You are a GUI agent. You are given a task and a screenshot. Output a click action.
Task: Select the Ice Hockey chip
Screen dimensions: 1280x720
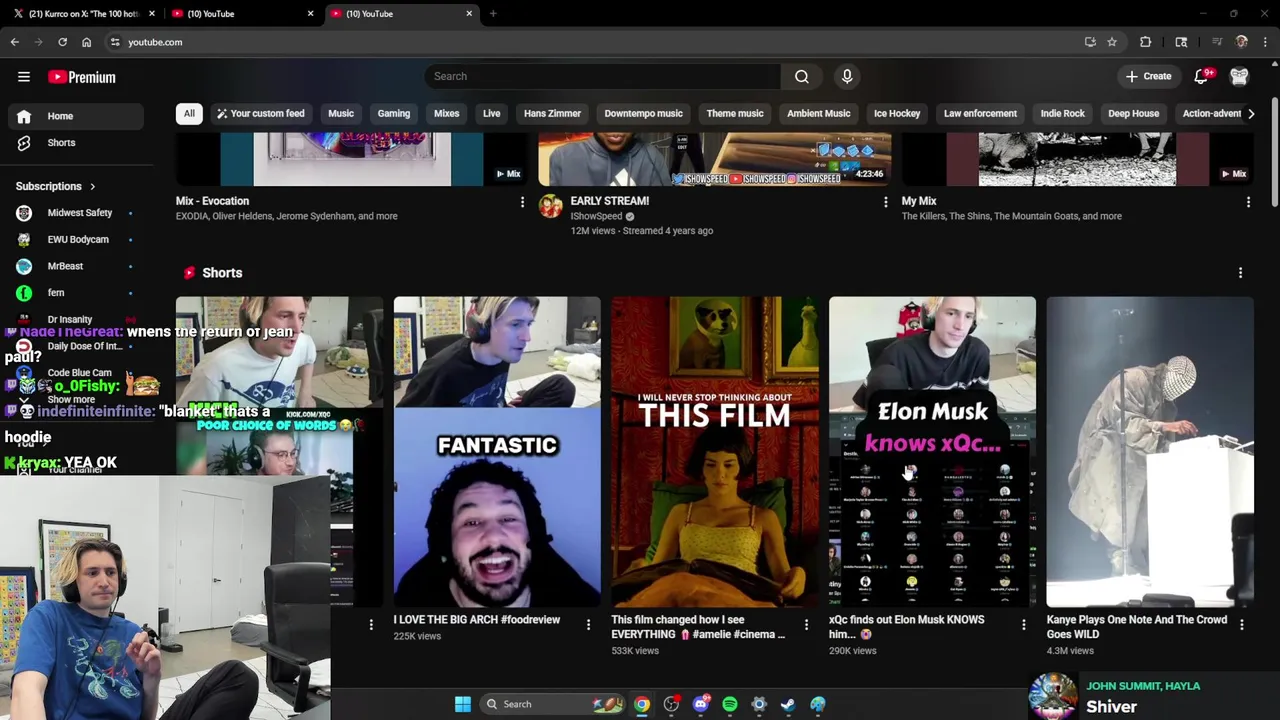[897, 114]
